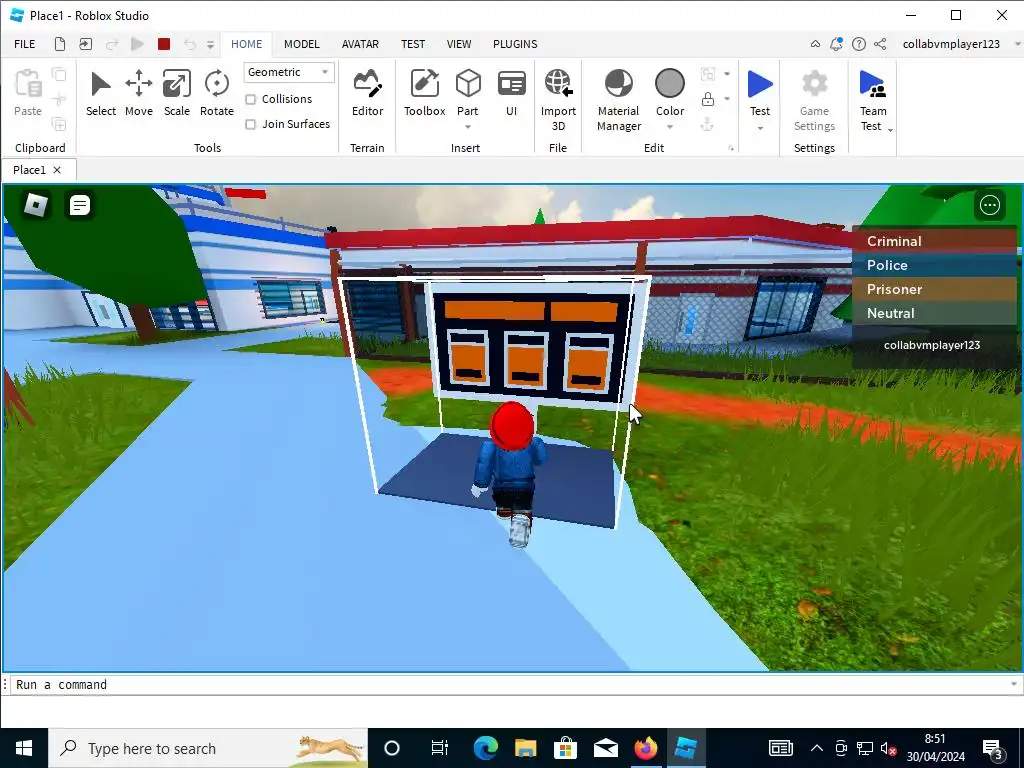Image resolution: width=1024 pixels, height=768 pixels.
Task: Open the UI insert tool
Action: coord(511,93)
